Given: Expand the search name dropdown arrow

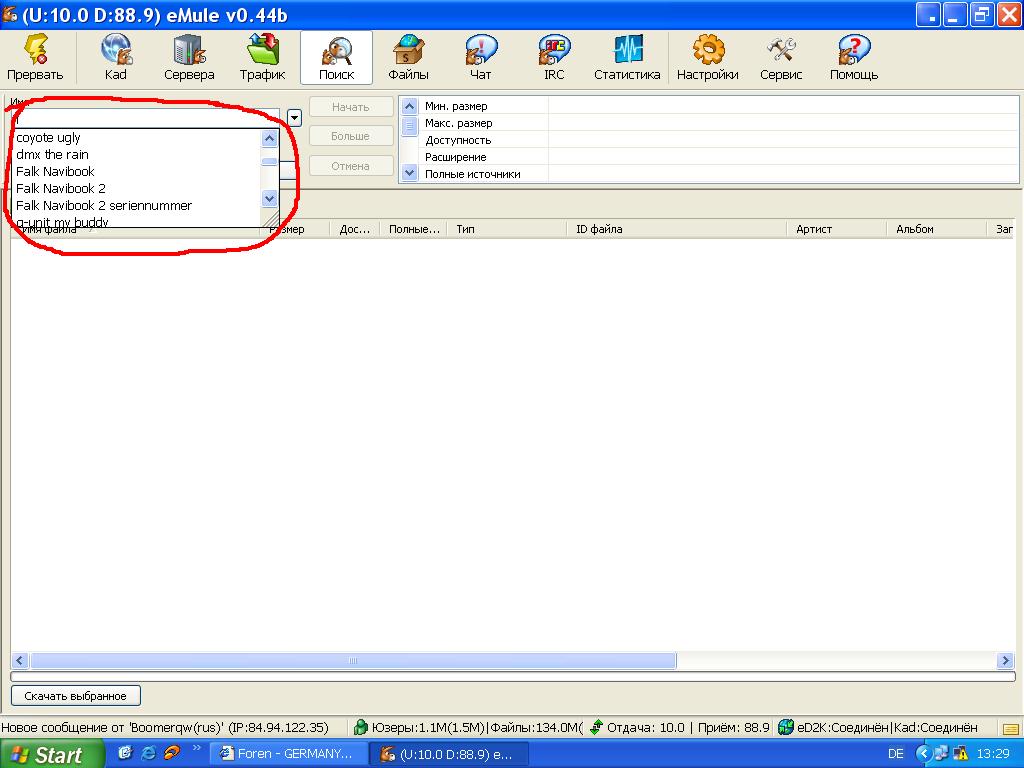Looking at the screenshot, I should 294,118.
